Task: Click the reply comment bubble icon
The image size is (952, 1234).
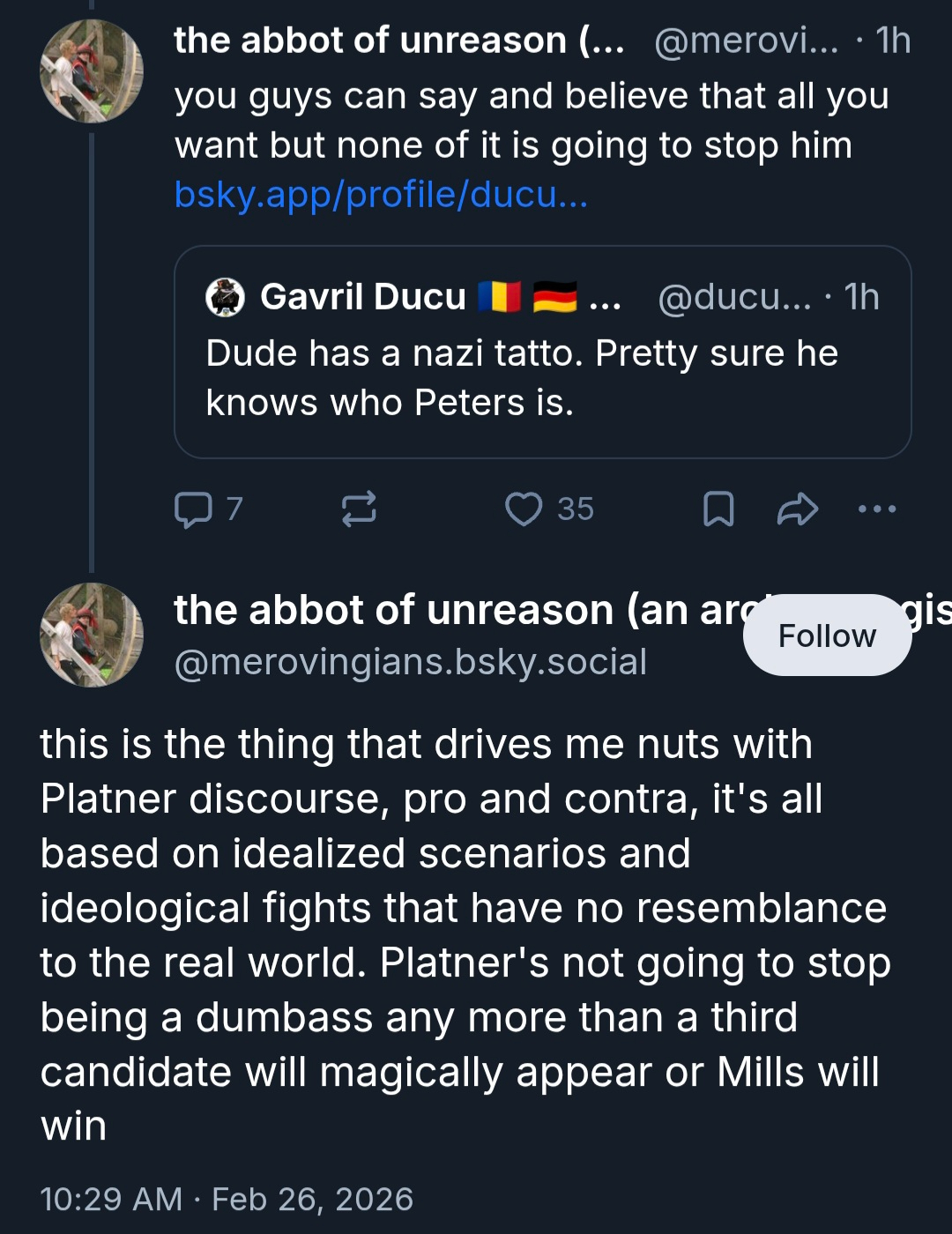Action: pos(193,509)
